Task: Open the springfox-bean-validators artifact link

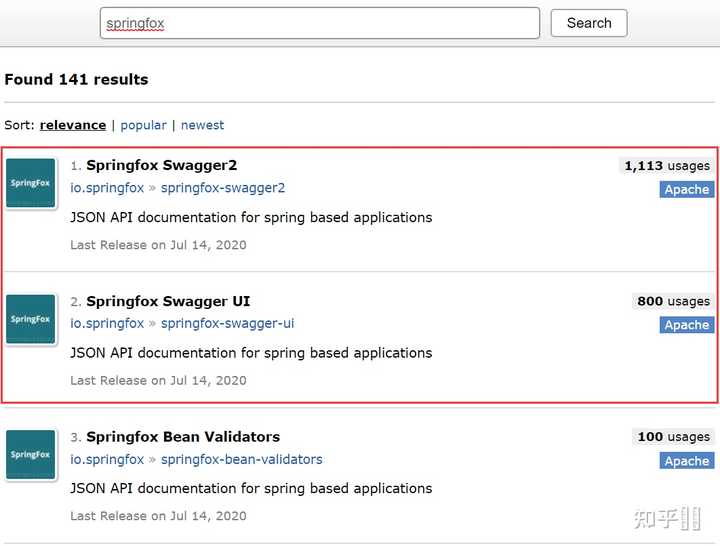Action: (x=241, y=459)
